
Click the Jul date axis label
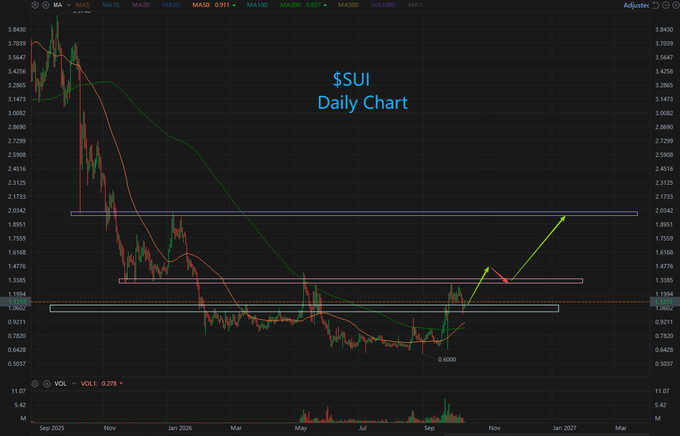pos(362,428)
